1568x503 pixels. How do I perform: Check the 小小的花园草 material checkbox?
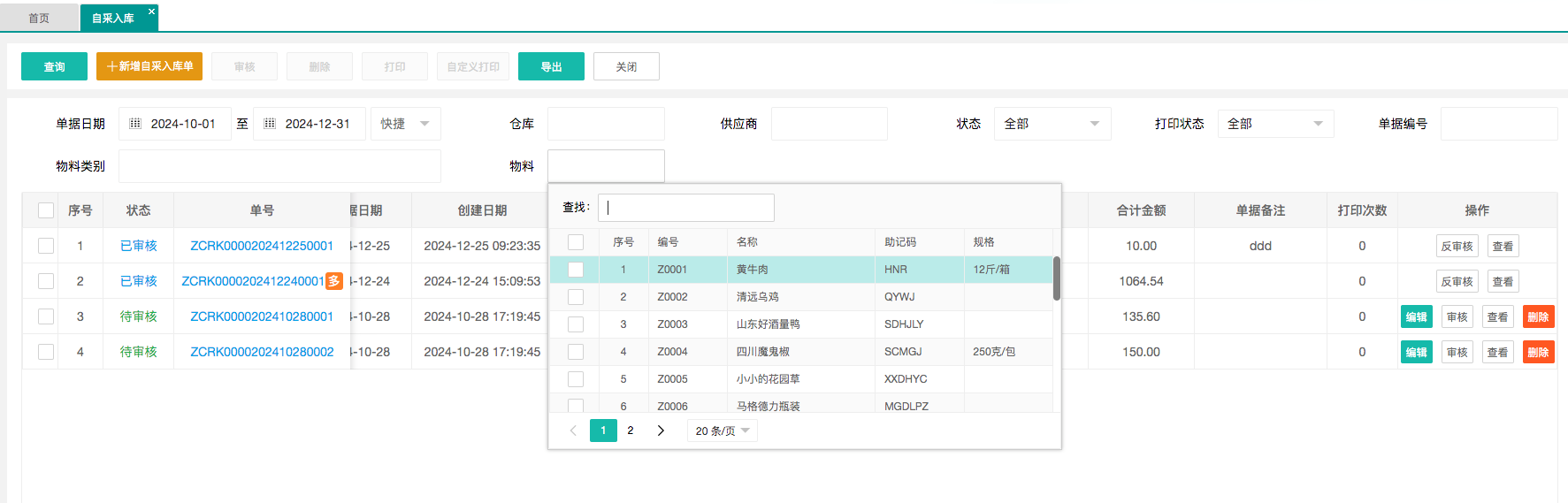(x=576, y=379)
